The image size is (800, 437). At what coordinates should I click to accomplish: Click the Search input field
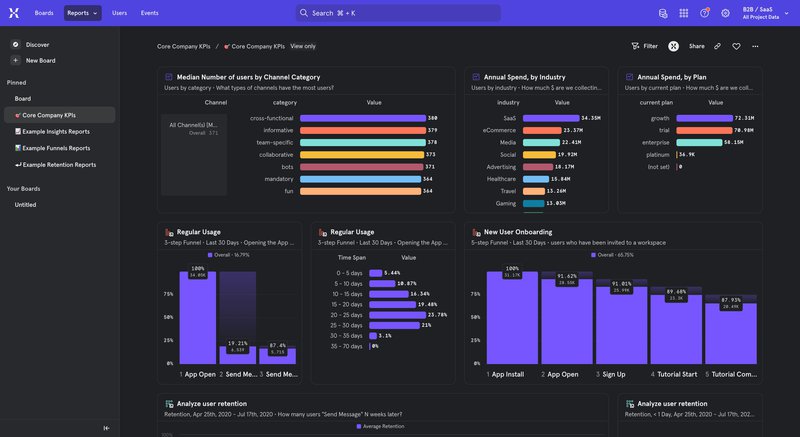[400, 13]
